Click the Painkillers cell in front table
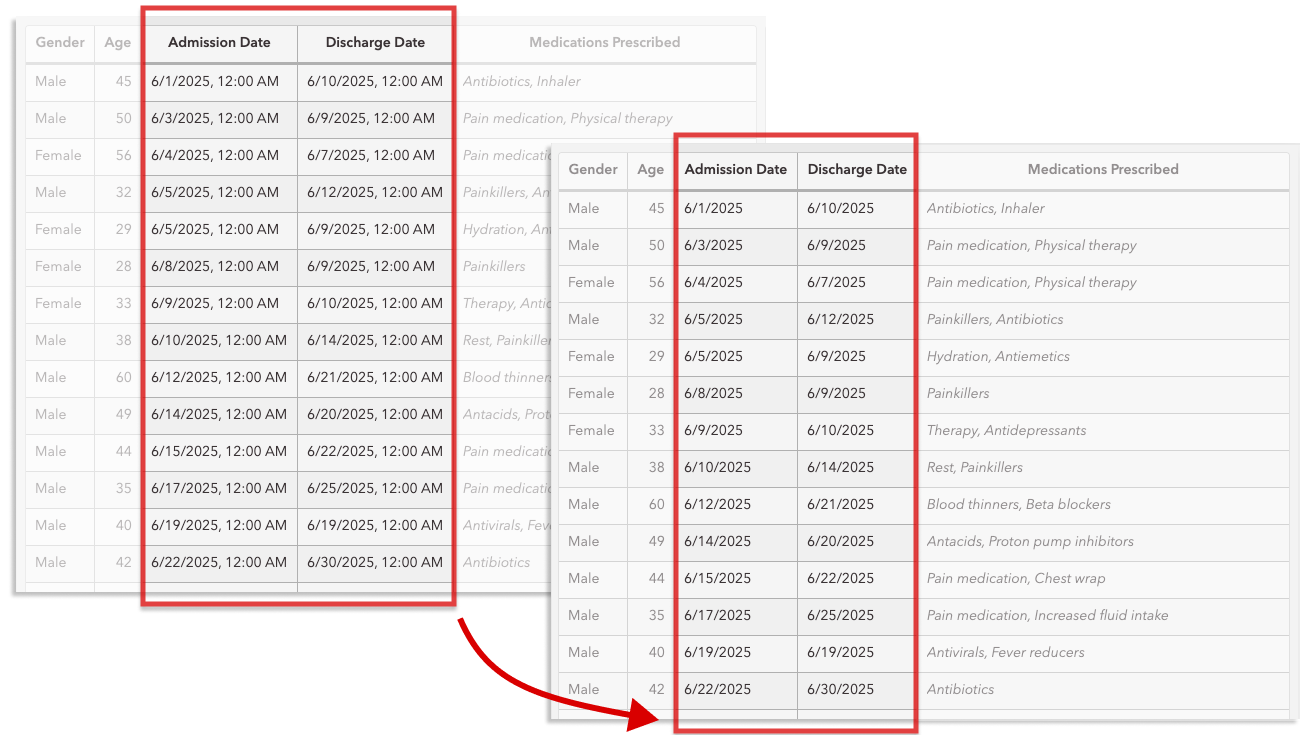 [957, 394]
